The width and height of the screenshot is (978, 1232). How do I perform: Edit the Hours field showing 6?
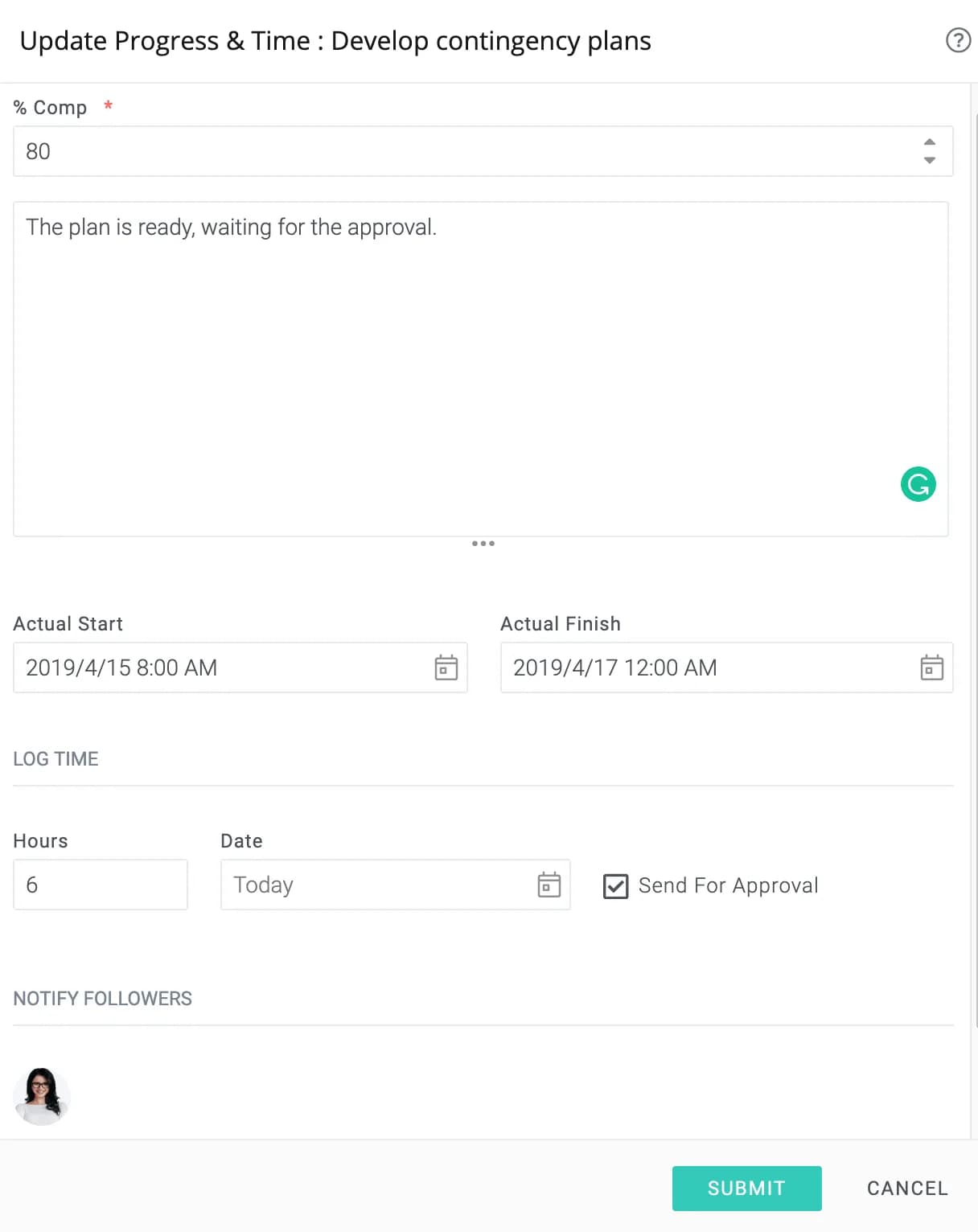tap(101, 885)
